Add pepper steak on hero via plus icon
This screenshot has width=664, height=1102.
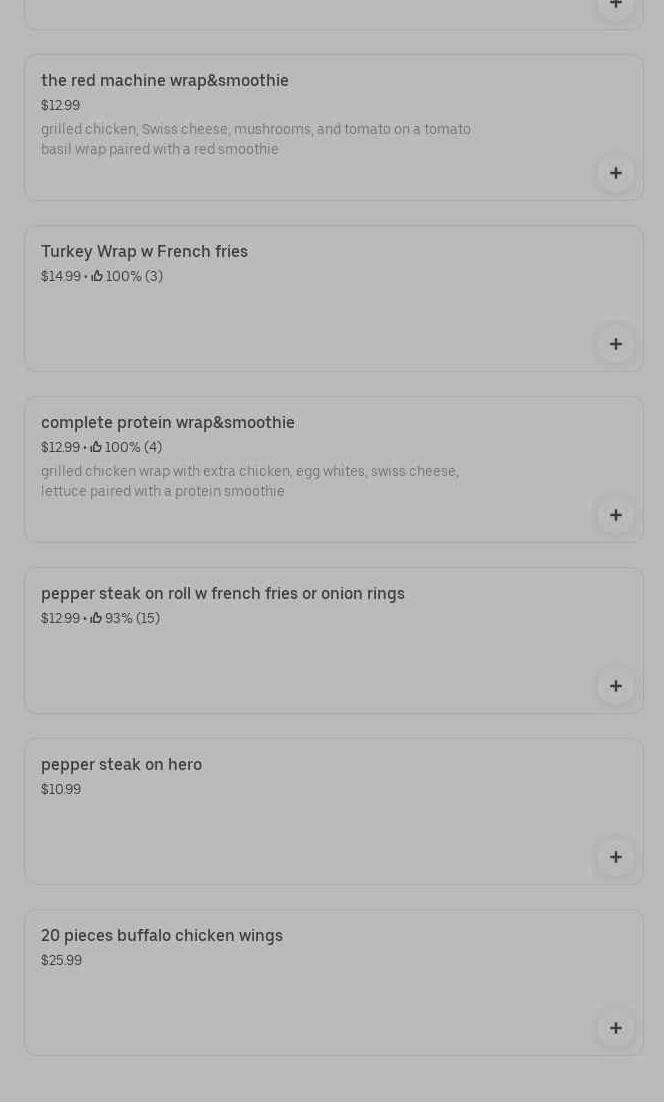point(615,857)
